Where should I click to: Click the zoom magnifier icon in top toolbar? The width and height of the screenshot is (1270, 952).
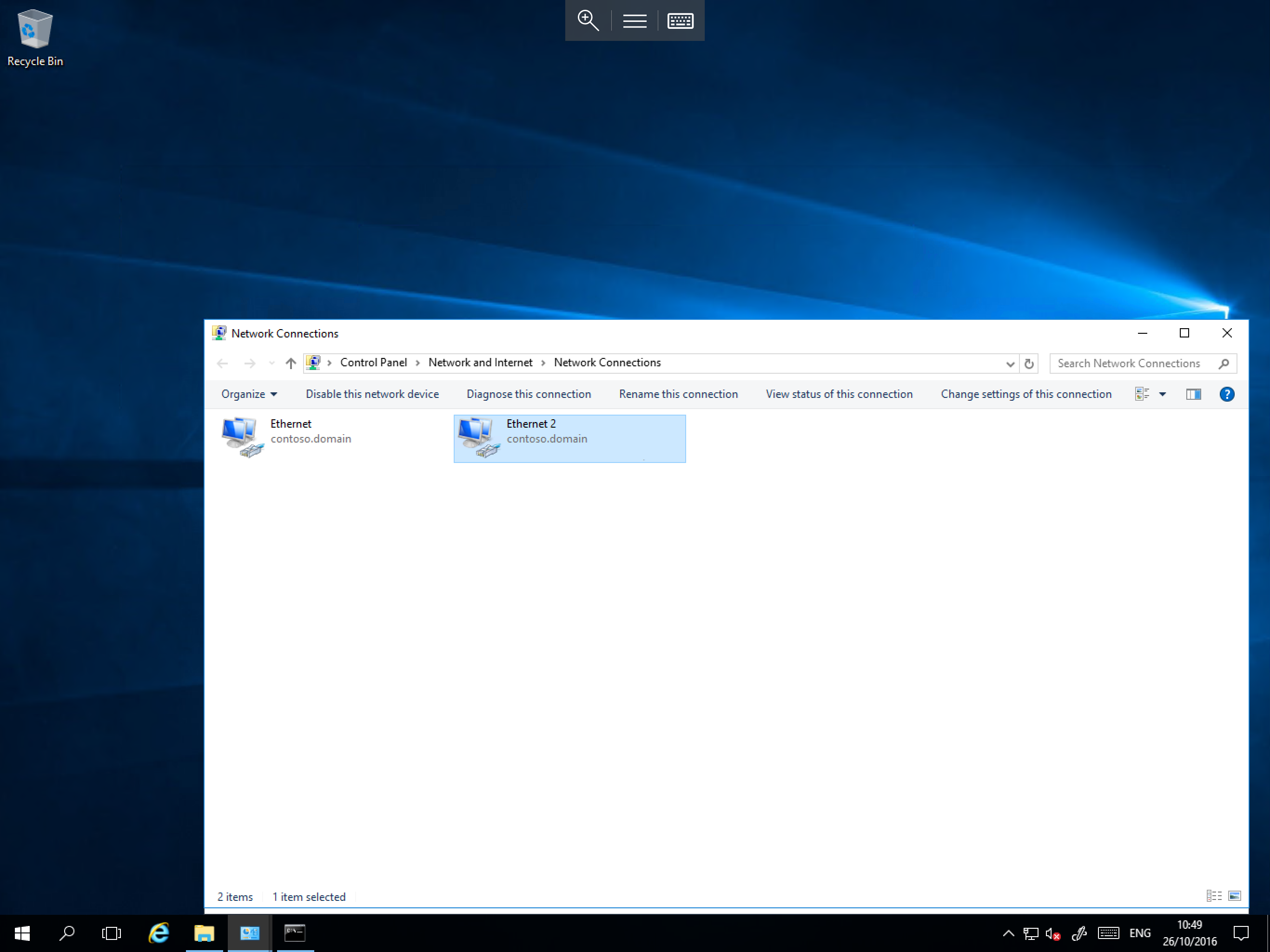(x=588, y=20)
